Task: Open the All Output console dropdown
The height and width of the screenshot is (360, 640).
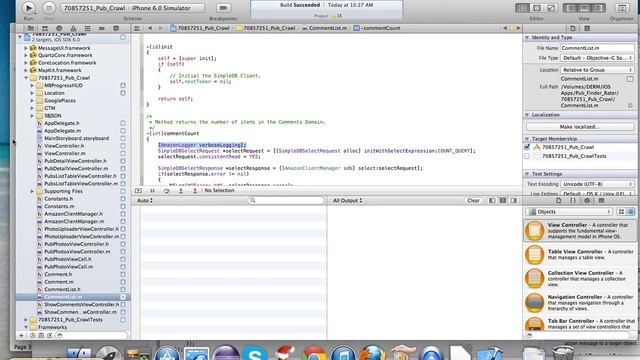Action: click(x=348, y=201)
